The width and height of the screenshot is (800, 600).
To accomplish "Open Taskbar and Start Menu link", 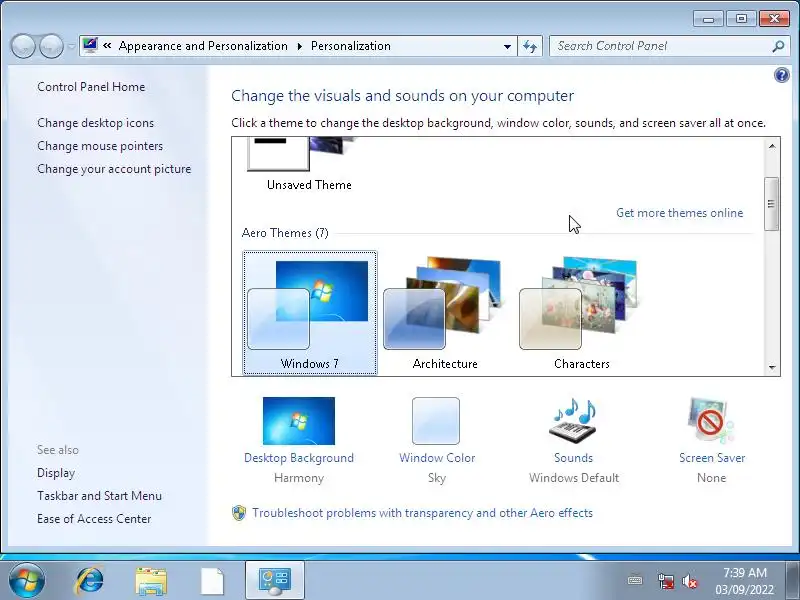I will [x=99, y=496].
